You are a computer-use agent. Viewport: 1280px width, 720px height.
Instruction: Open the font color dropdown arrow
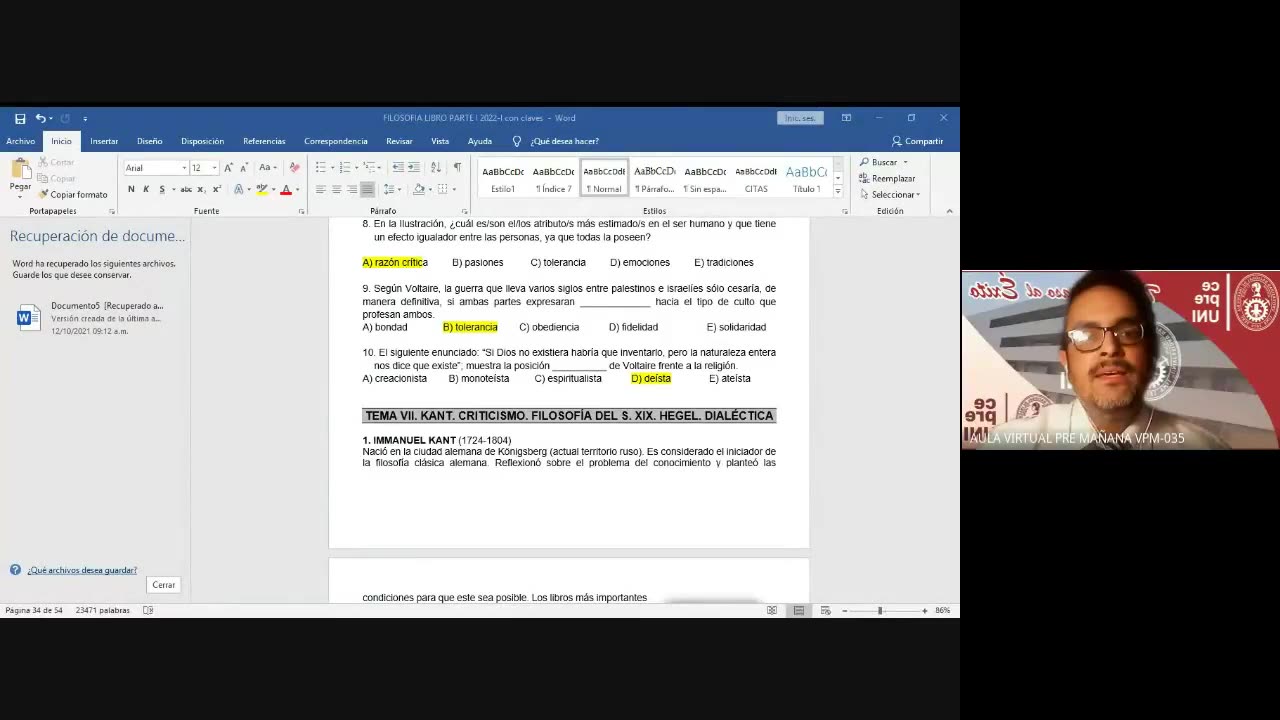(297, 189)
